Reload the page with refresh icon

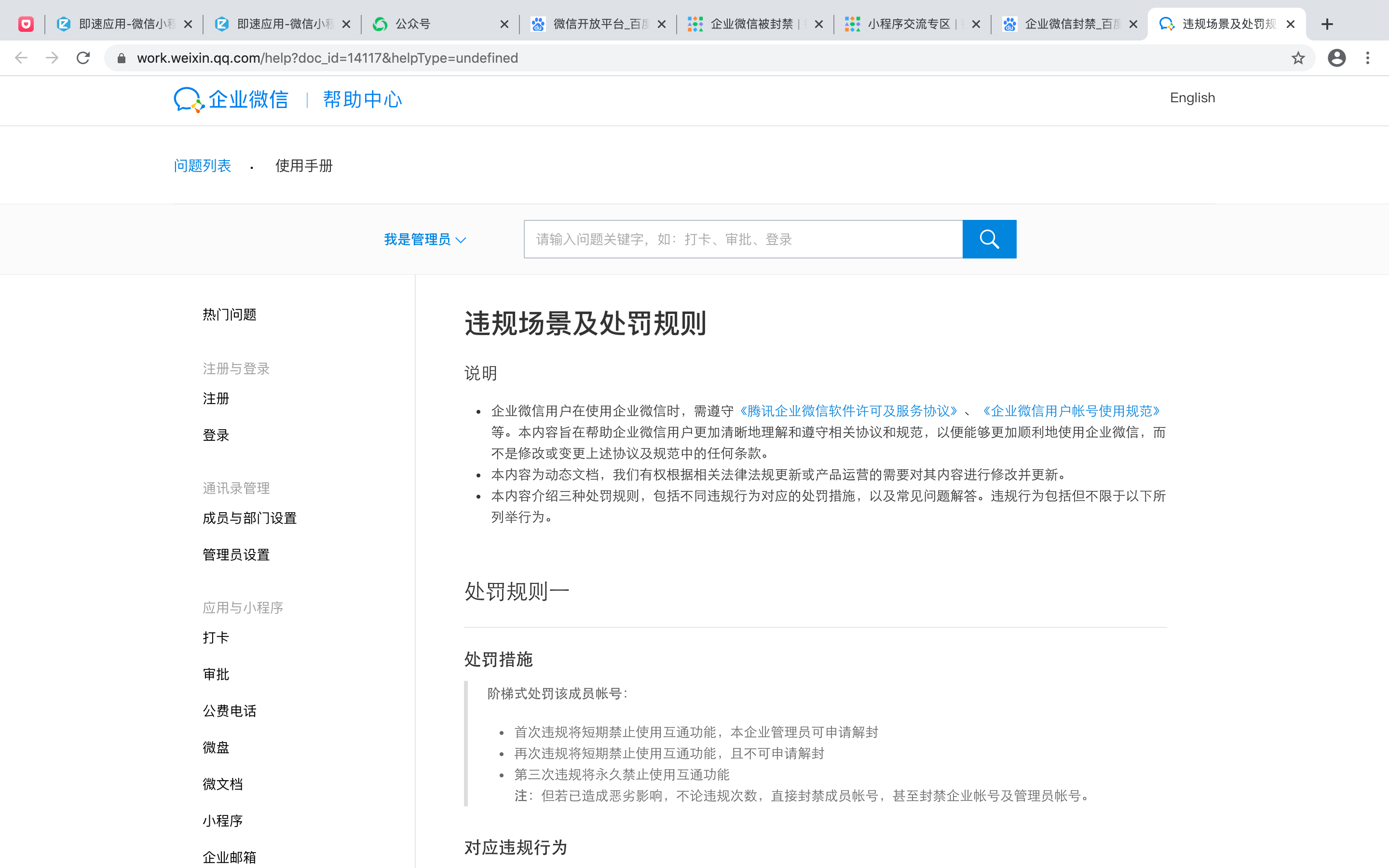tap(83, 58)
